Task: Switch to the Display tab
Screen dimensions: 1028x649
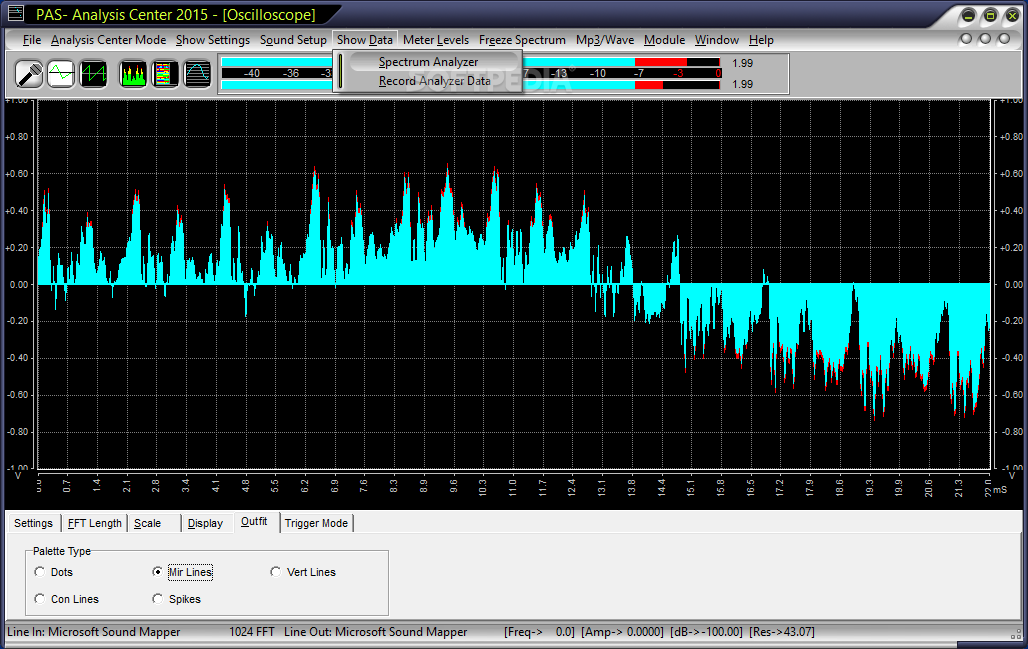Action: [205, 523]
